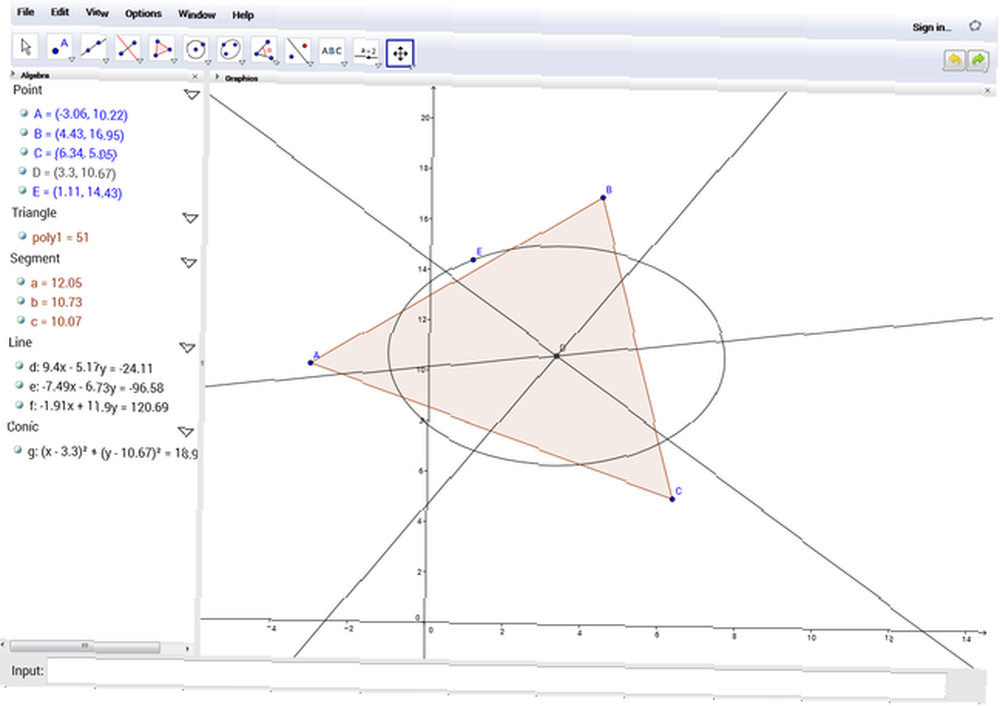
Task: Select the Circle with Center tool
Action: click(196, 49)
